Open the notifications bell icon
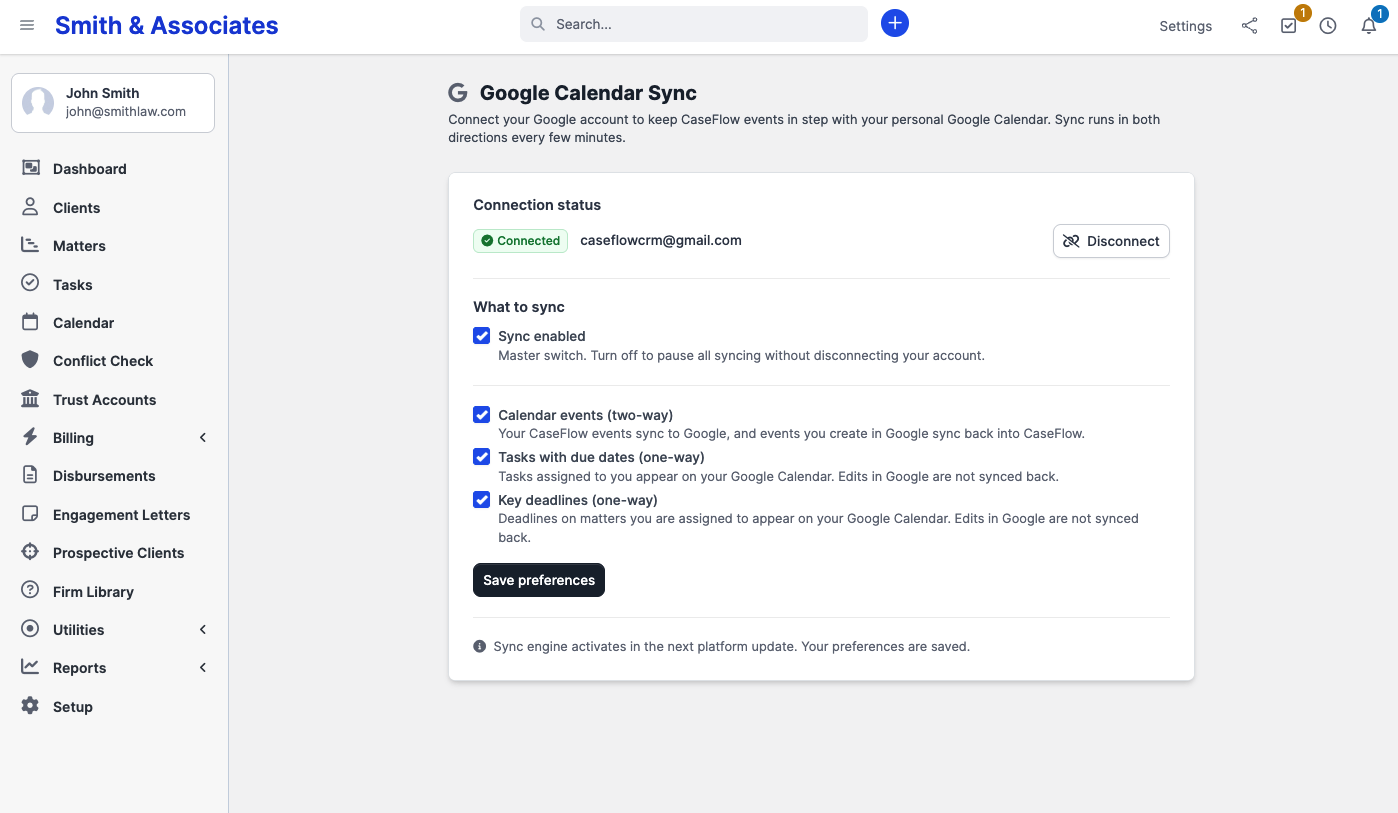1398x813 pixels. pos(1369,26)
